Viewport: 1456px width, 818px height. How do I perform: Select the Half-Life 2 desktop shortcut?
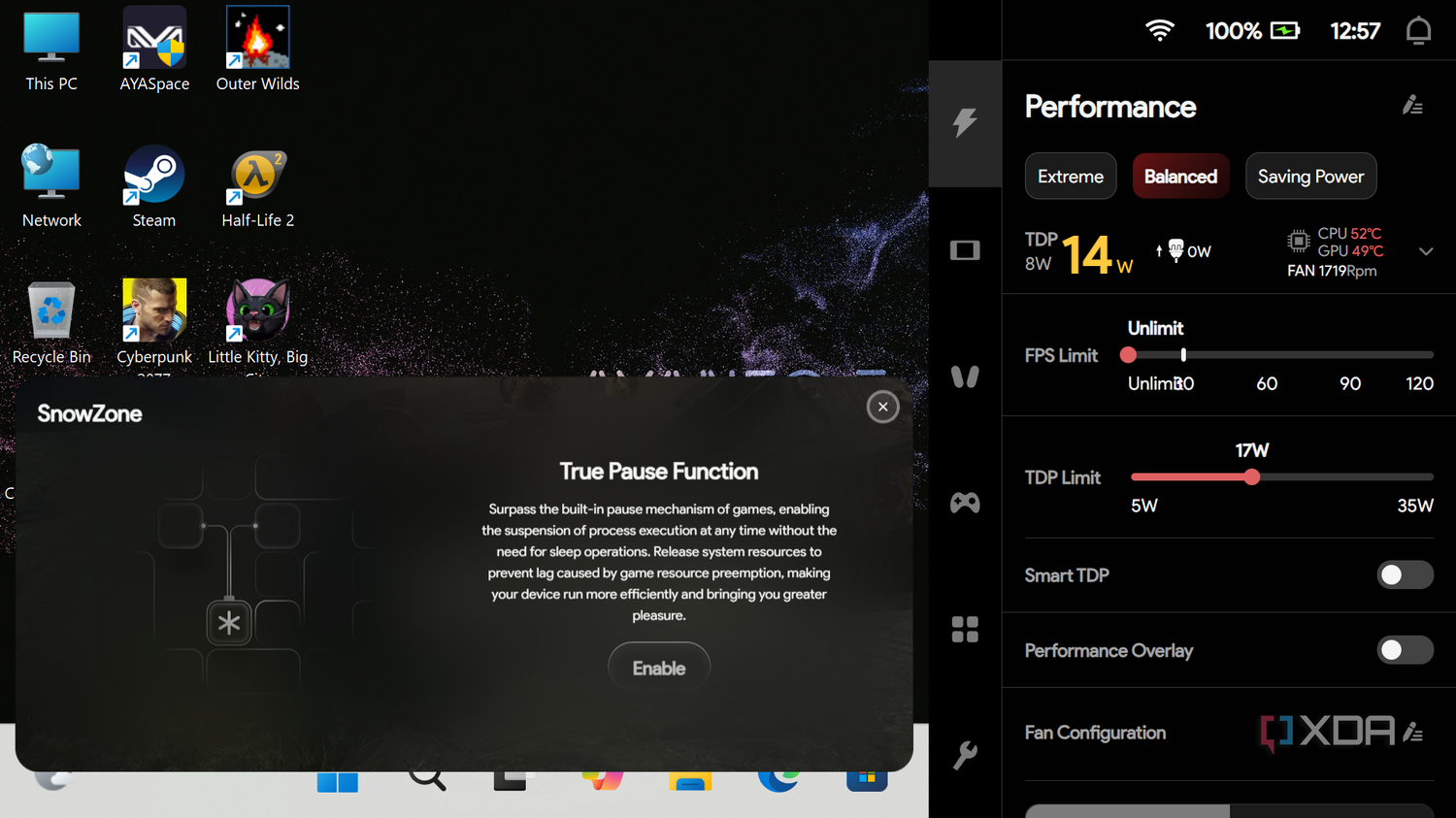(257, 186)
